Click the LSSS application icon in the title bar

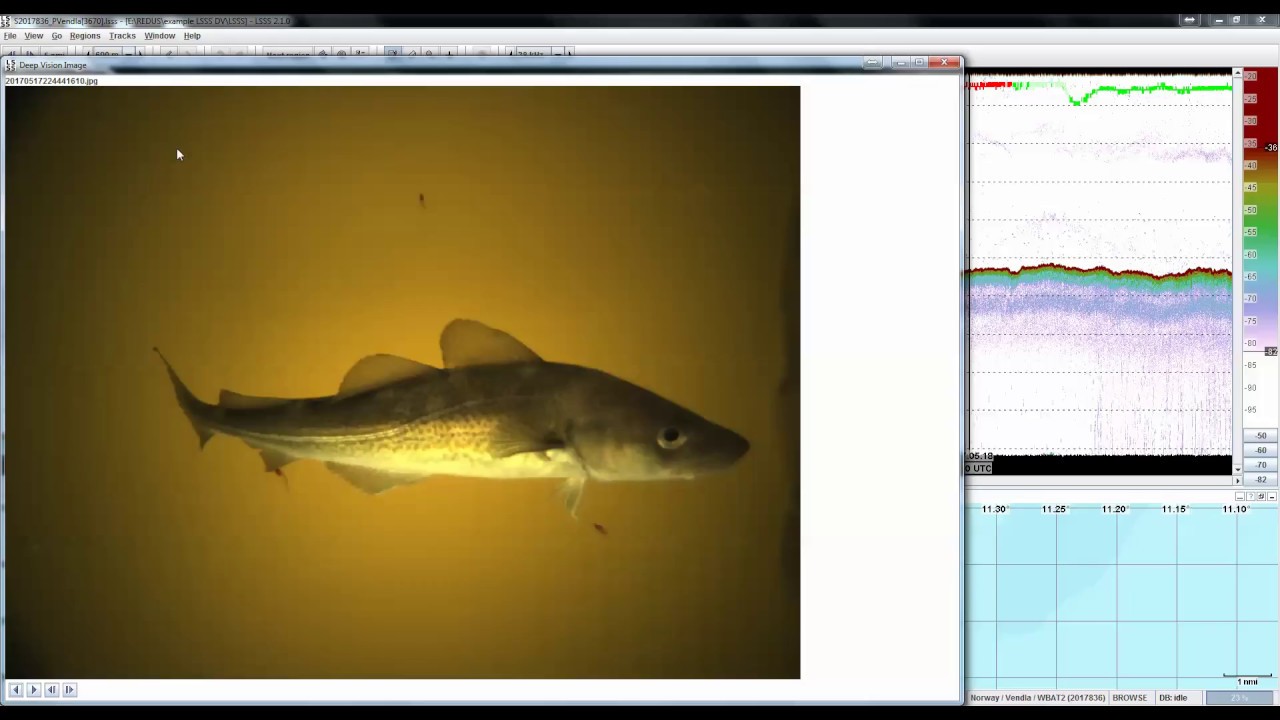6,20
